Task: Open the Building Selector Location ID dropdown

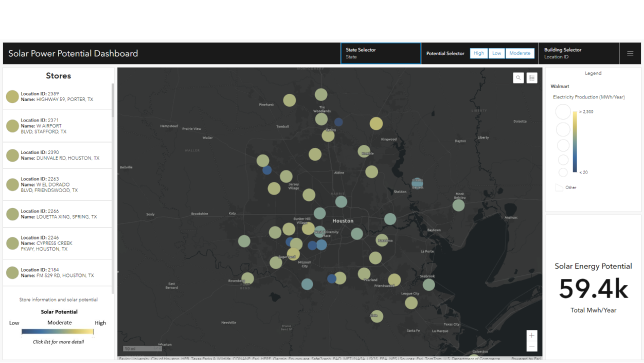Action: tap(579, 53)
